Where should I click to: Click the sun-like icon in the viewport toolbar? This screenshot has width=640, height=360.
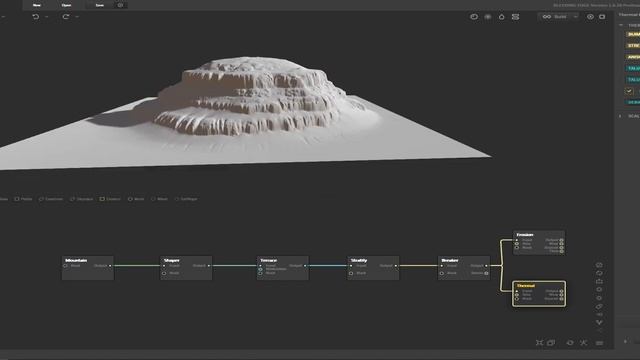coord(488,17)
